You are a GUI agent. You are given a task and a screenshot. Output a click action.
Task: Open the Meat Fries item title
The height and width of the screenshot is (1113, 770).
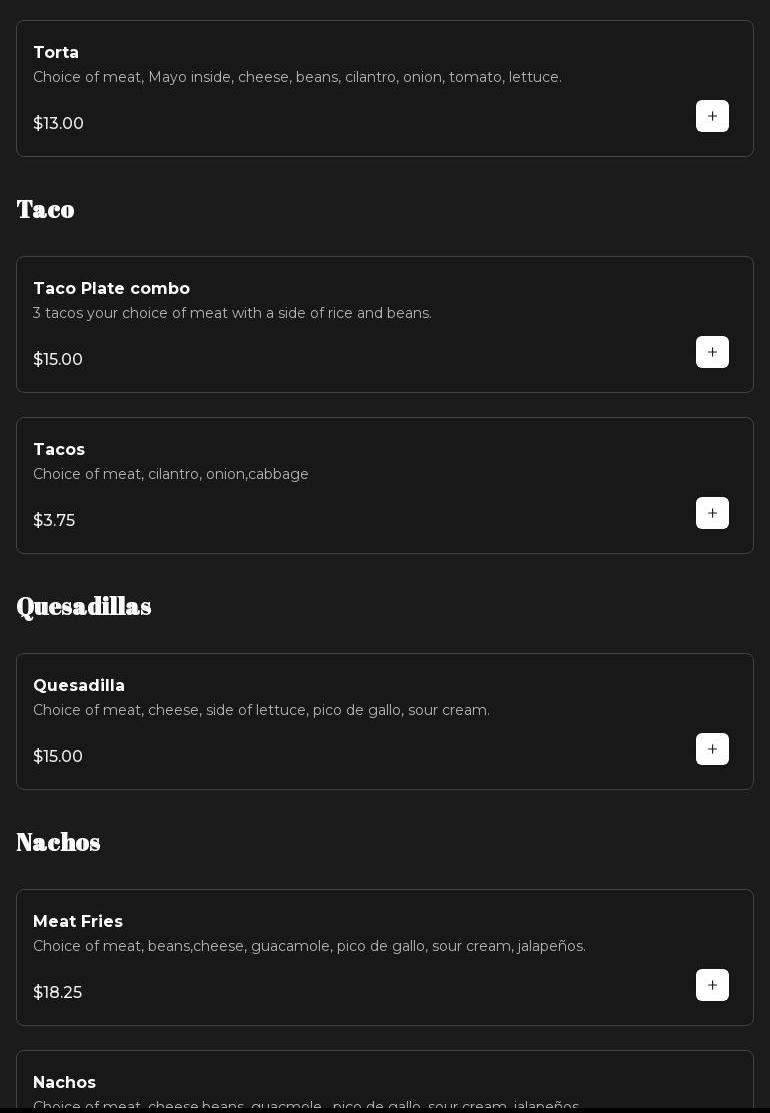pos(78,922)
